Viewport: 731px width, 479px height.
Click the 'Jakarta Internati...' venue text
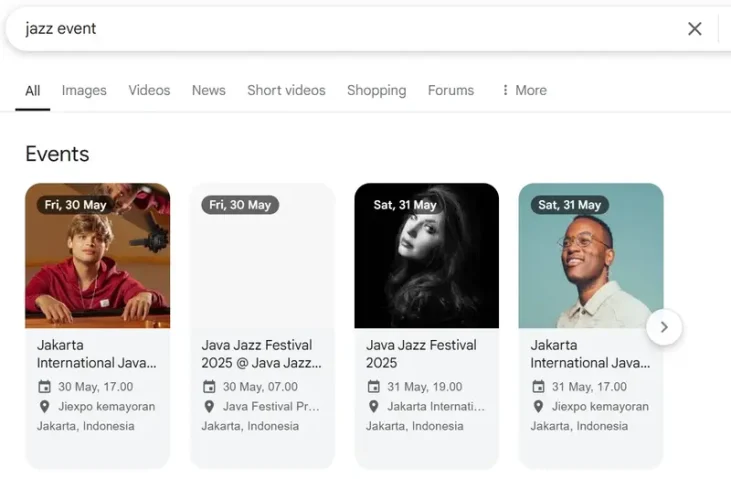[x=436, y=407]
